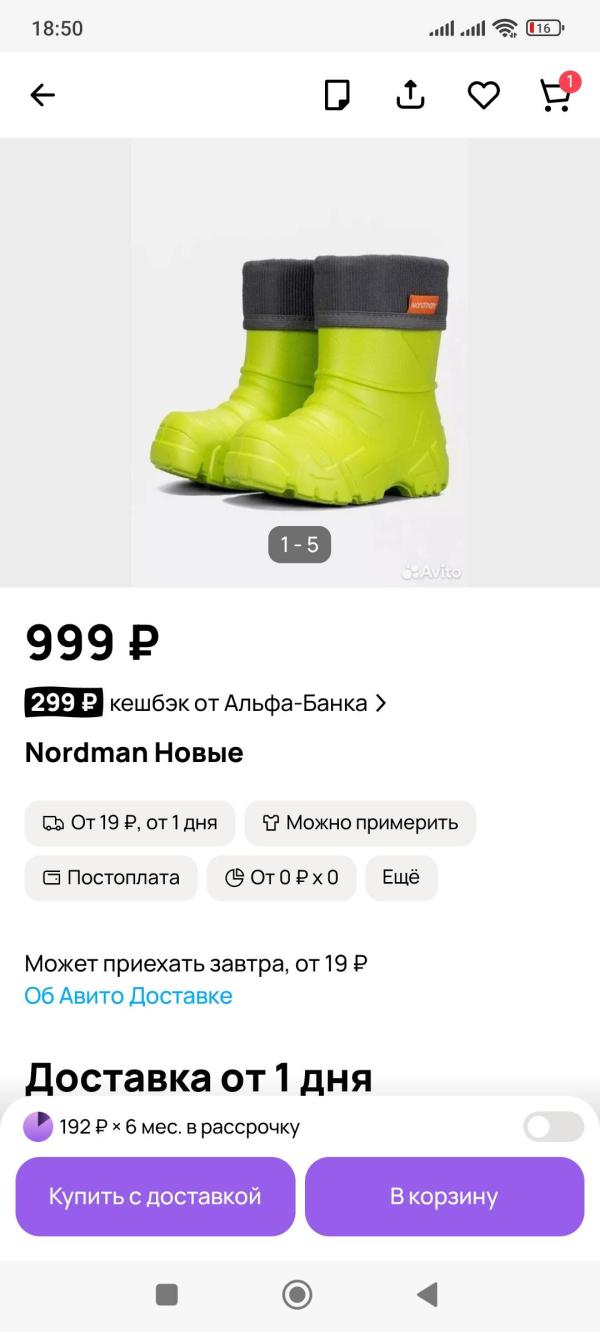This screenshot has height=1332, width=600.
Task: Tap the Android back triangle
Action: 427,1295
